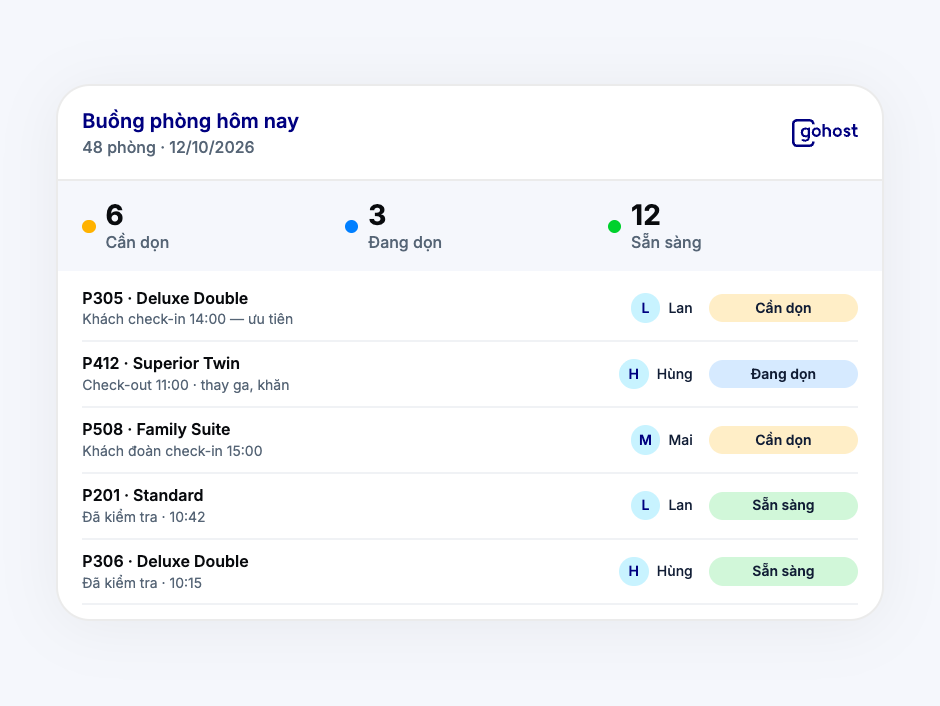
Task: Click the Cần dọn badge for P508
Action: point(783,440)
